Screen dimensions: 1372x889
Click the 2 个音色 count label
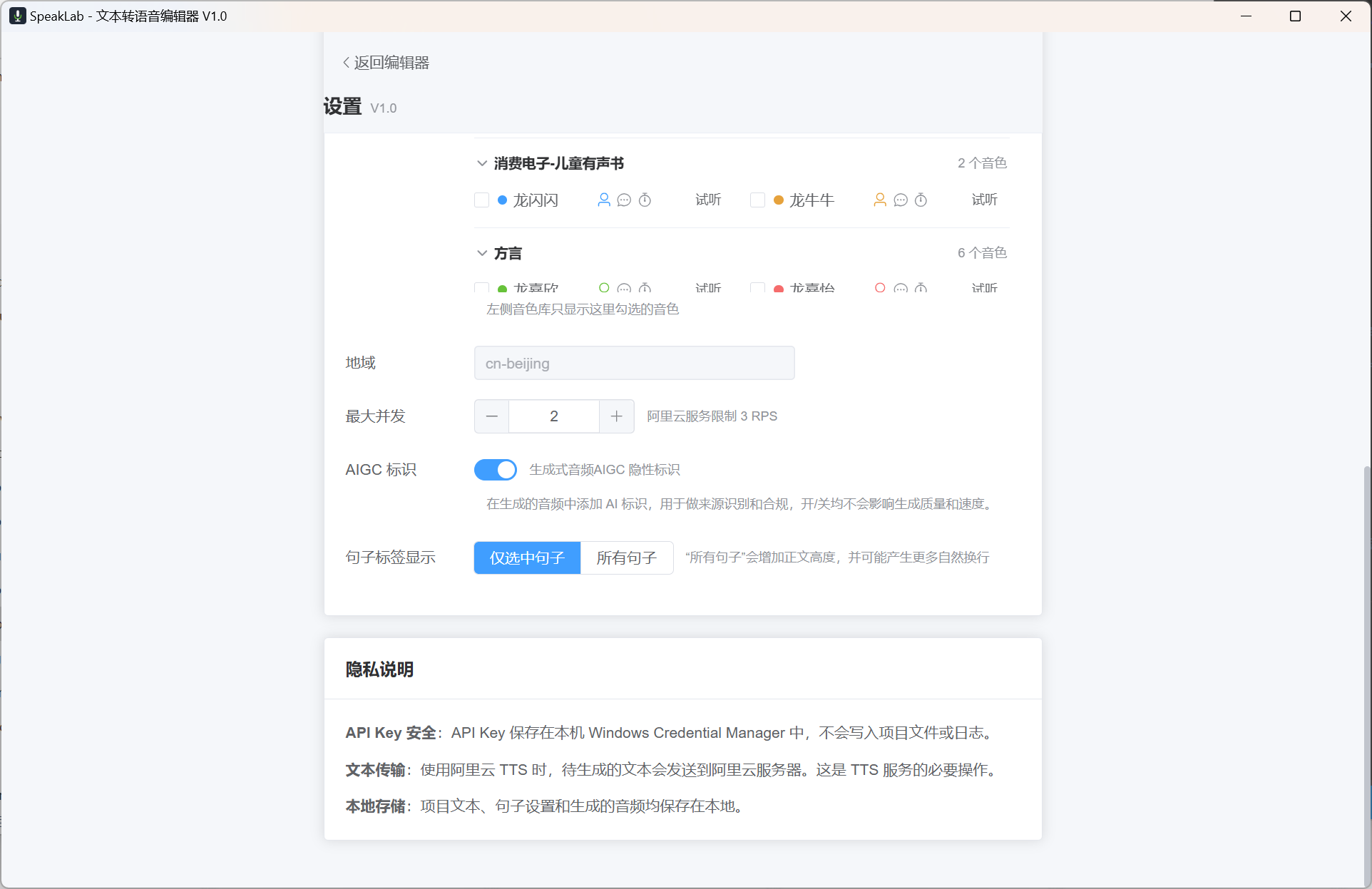click(x=982, y=163)
